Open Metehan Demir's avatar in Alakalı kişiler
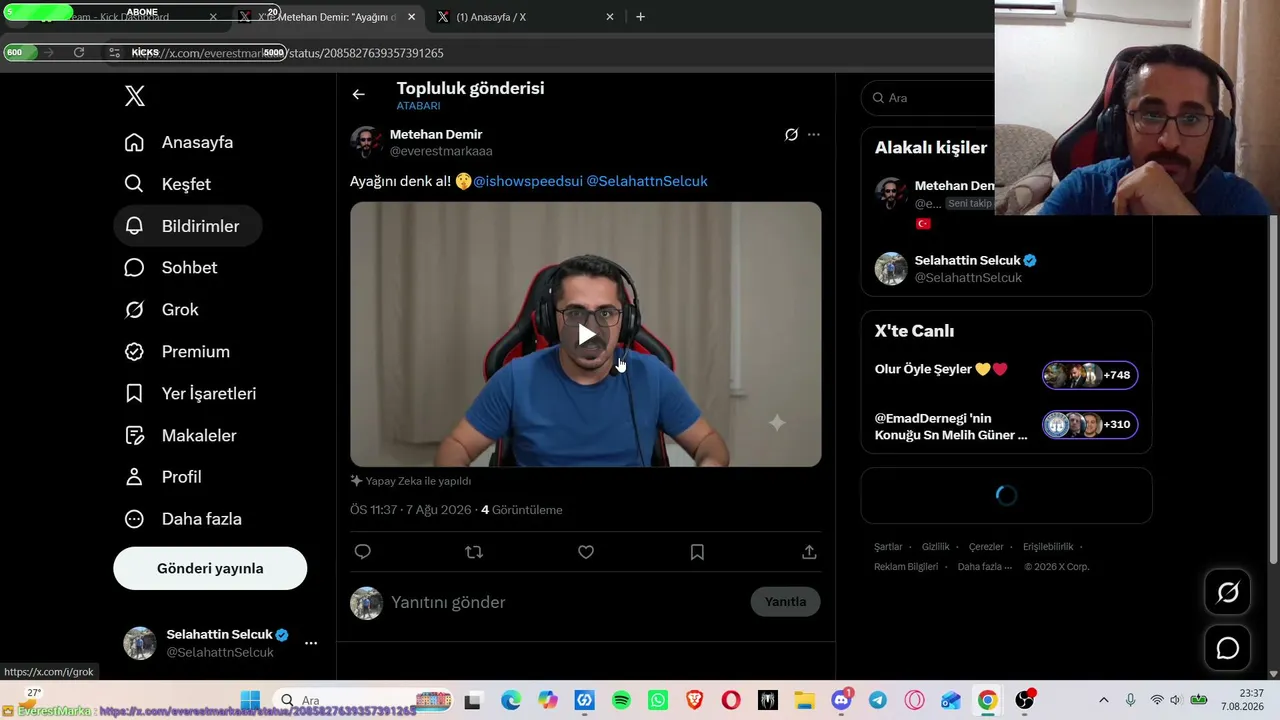The width and height of the screenshot is (1280, 720). click(x=891, y=194)
